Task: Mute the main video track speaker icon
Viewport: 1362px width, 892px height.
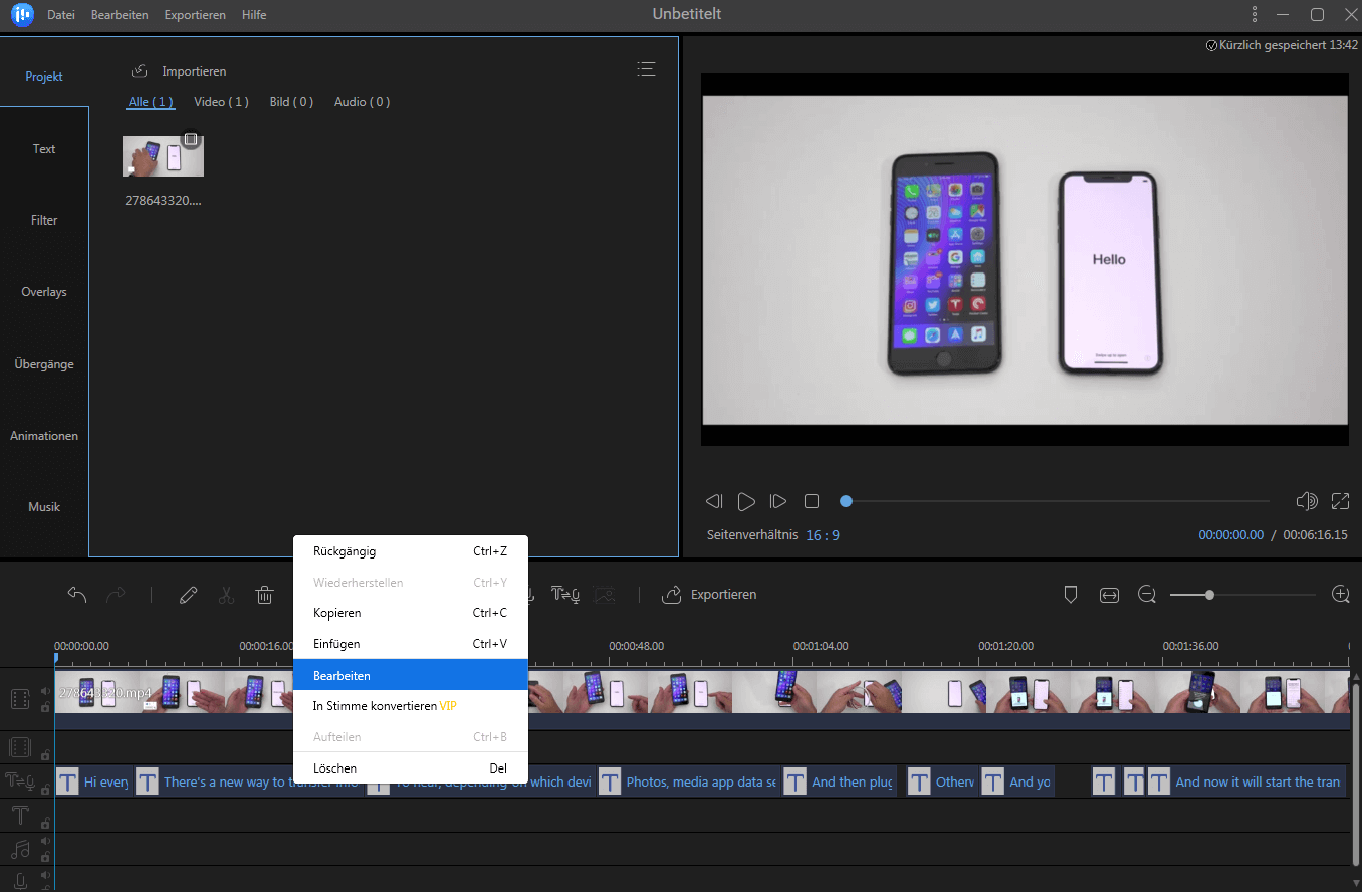Action: (x=45, y=691)
